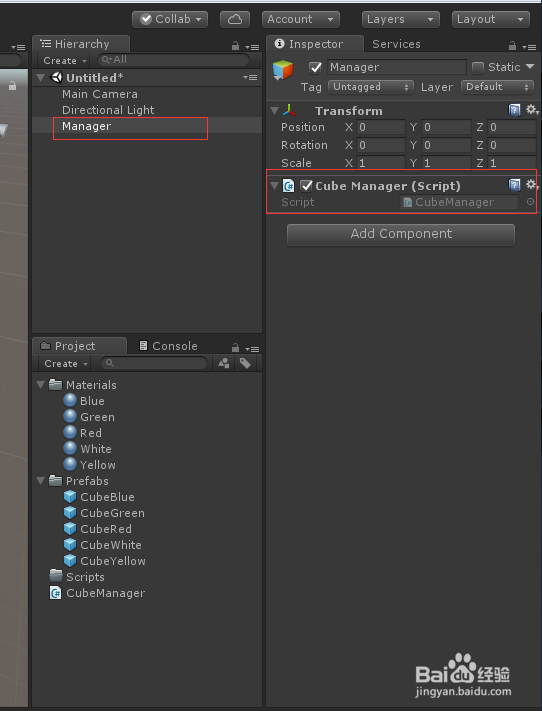Click the Manager name field

tap(397, 67)
